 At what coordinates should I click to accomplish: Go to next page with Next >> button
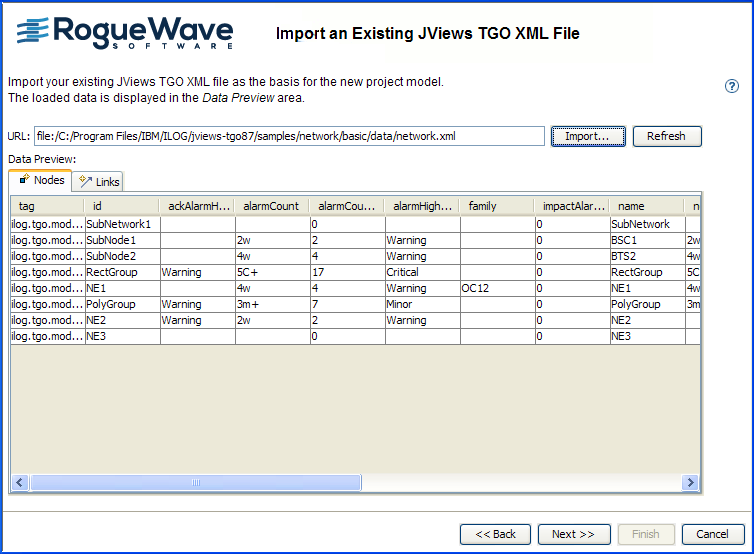pyautogui.click(x=573, y=534)
